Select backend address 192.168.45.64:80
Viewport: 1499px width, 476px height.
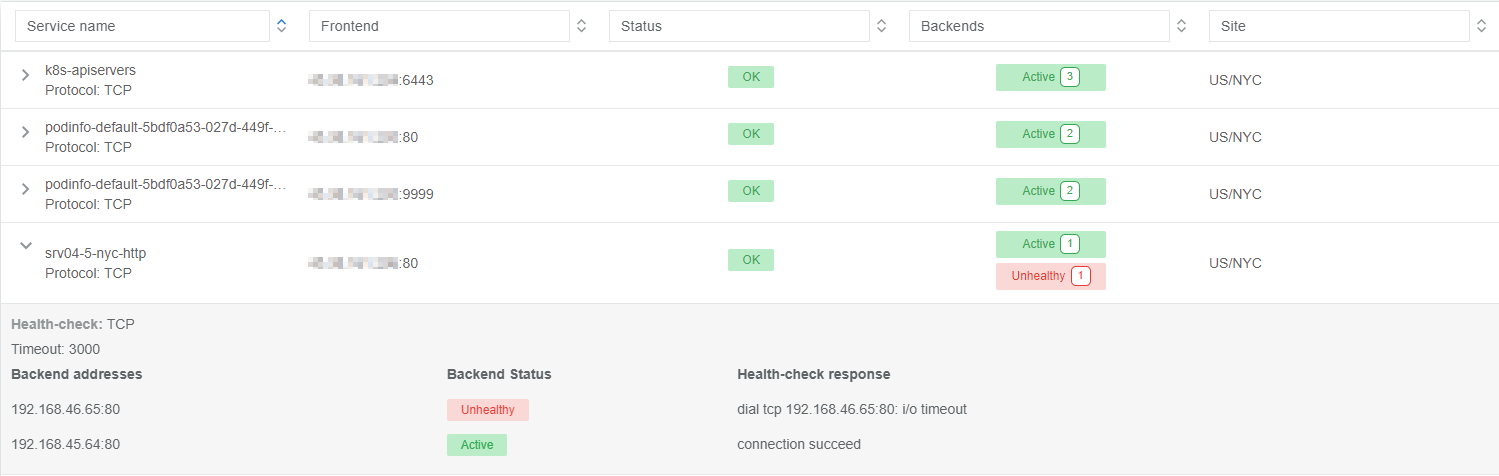(66, 444)
